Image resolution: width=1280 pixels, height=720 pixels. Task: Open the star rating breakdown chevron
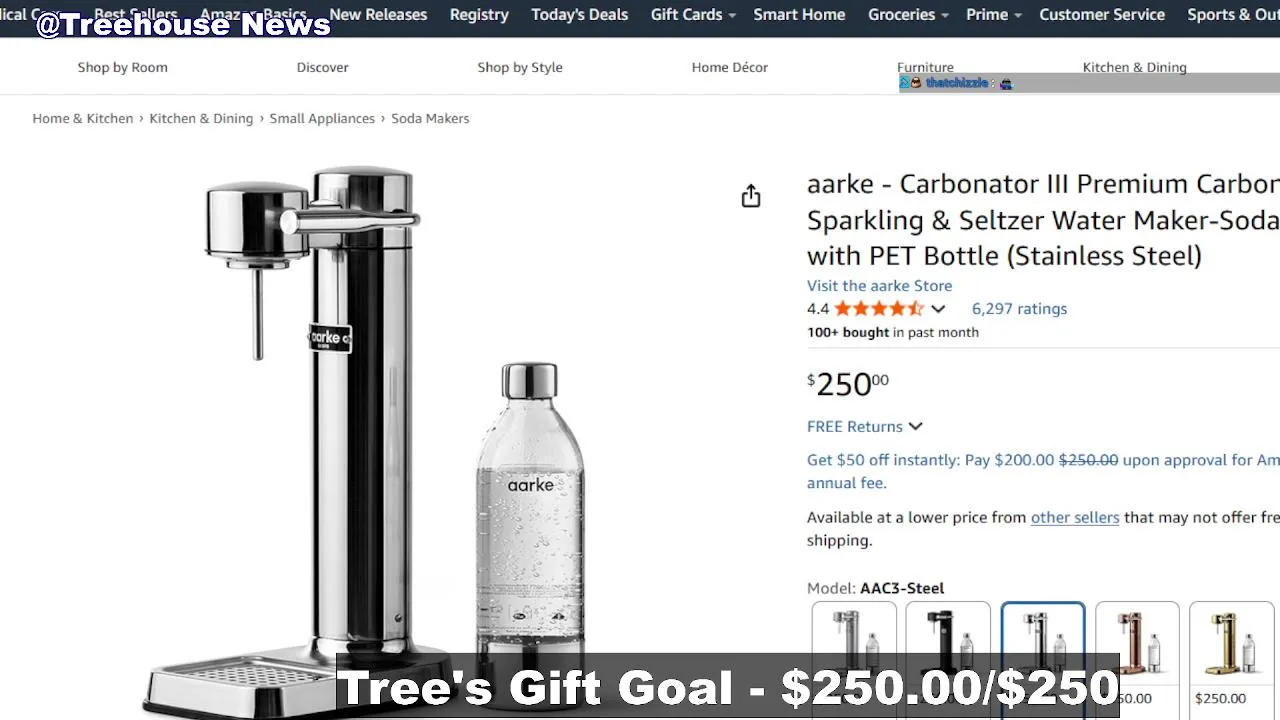point(938,309)
